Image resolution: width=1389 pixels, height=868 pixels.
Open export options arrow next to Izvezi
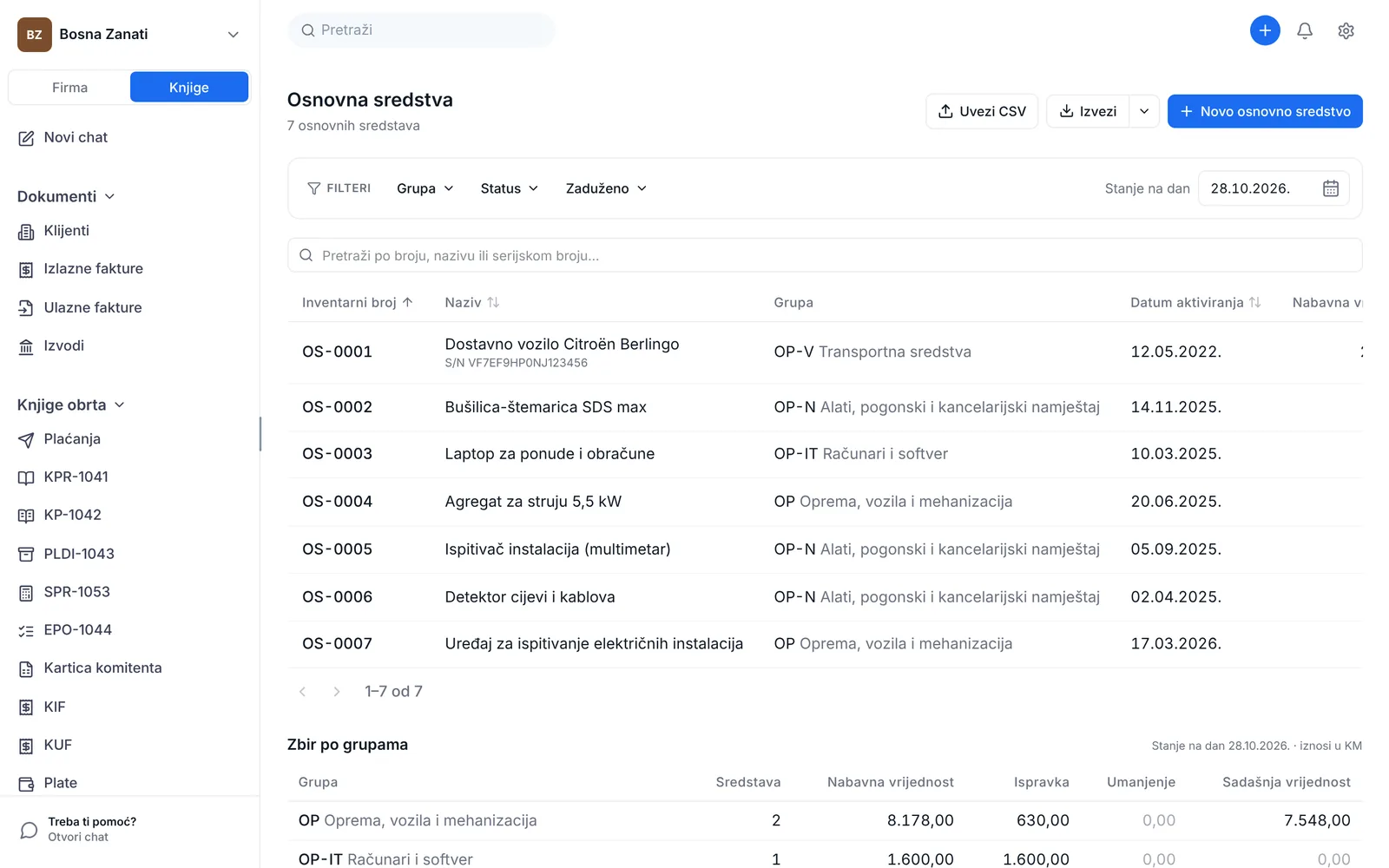pyautogui.click(x=1144, y=111)
